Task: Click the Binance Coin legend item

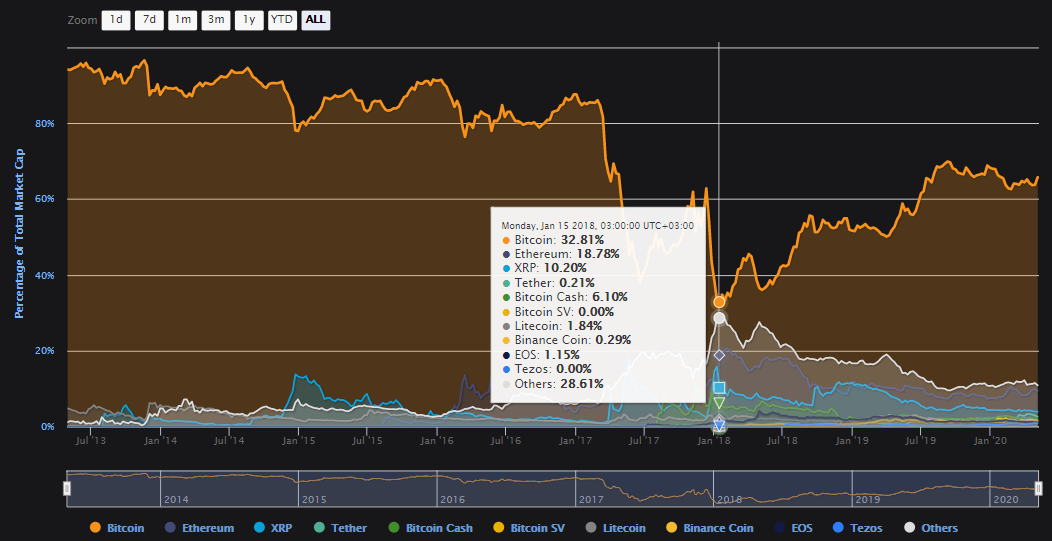Action: pos(708,528)
